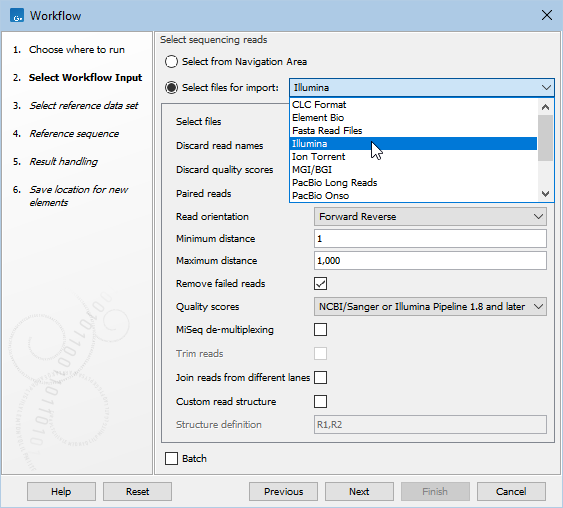Proceed with the Next button
The width and height of the screenshot is (563, 508).
coord(359,491)
